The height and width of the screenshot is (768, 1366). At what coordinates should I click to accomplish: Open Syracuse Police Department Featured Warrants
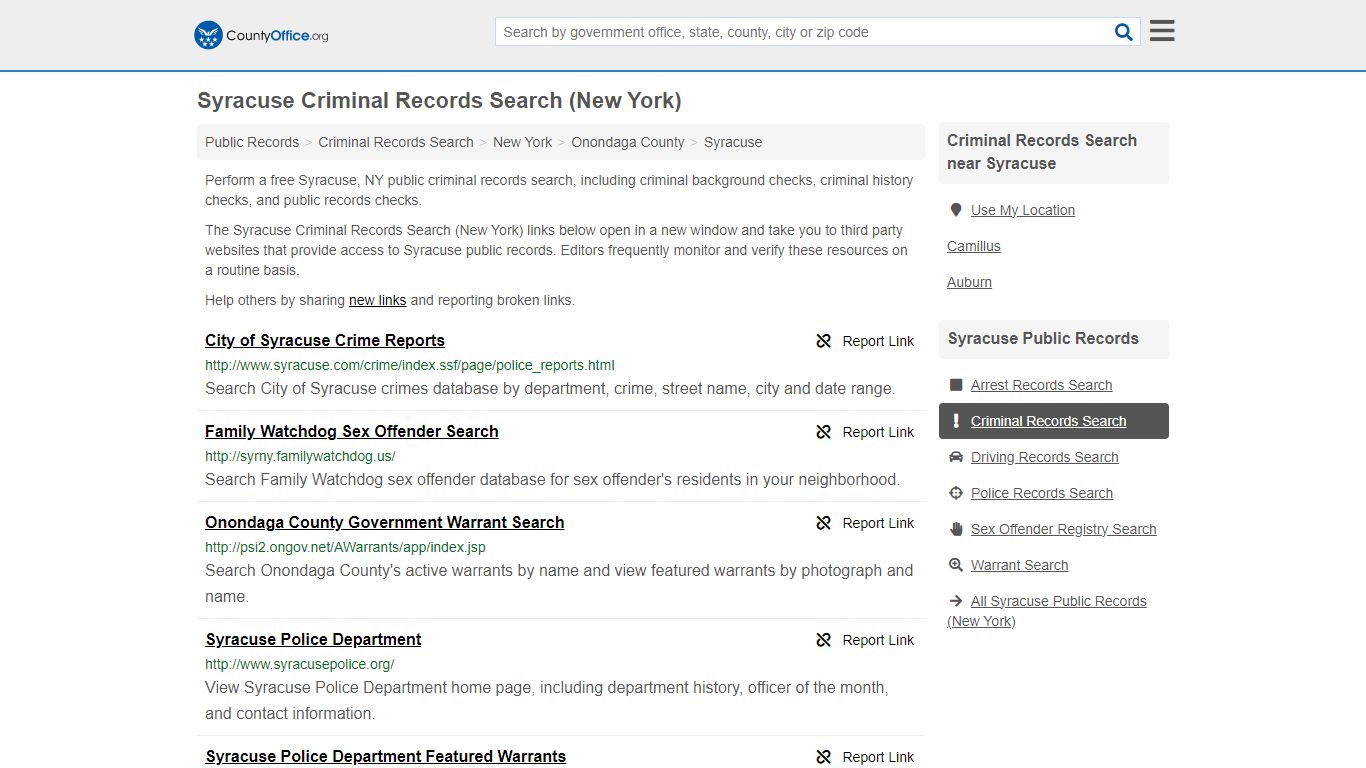tap(386, 756)
